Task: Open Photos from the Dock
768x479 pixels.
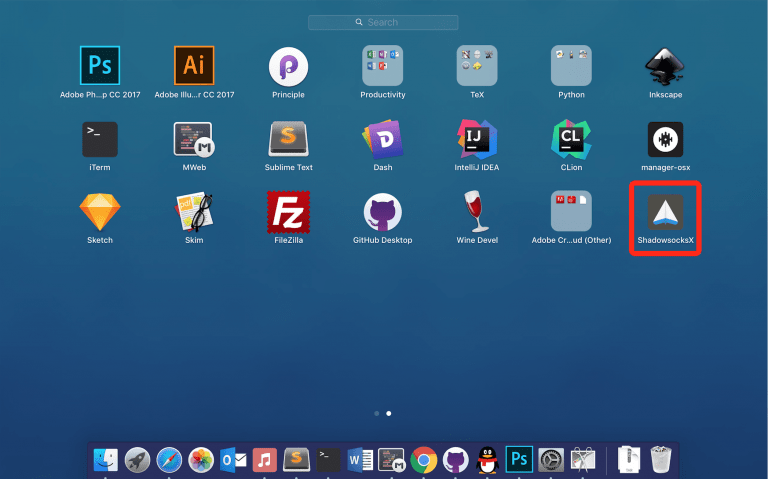Action: 201,460
